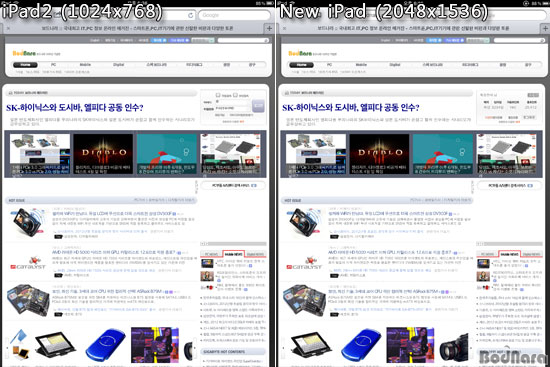Expand site search dropdown on New iPad top bar
Screen dimensions: 550x367
478,40
